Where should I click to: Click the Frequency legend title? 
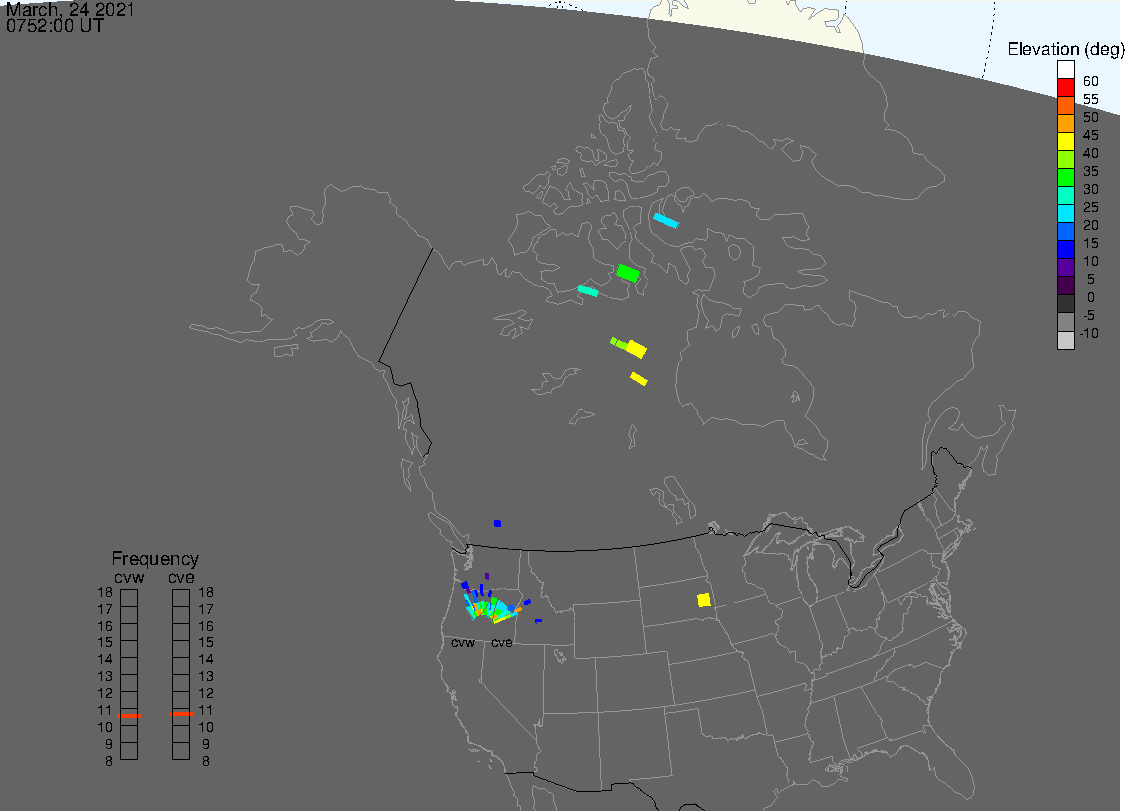[155, 559]
